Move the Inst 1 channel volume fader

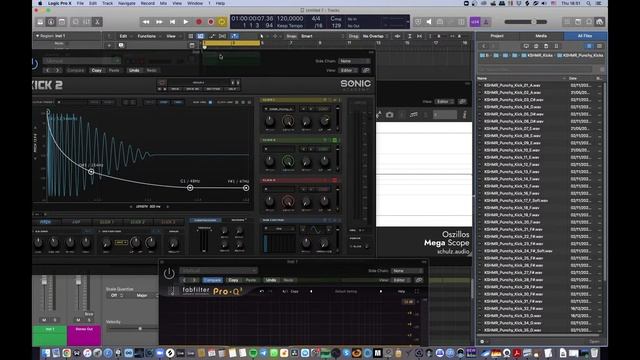click(x=44, y=282)
